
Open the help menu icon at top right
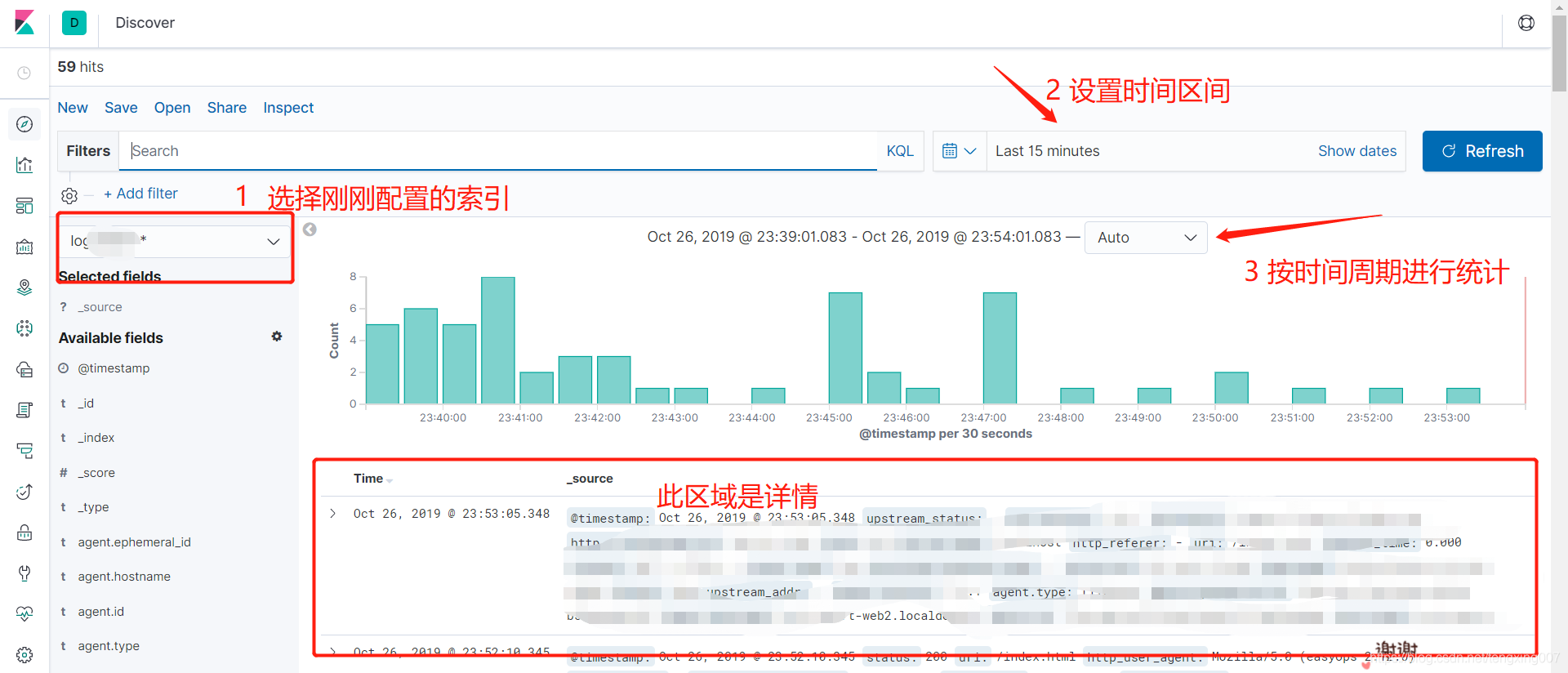click(x=1526, y=23)
